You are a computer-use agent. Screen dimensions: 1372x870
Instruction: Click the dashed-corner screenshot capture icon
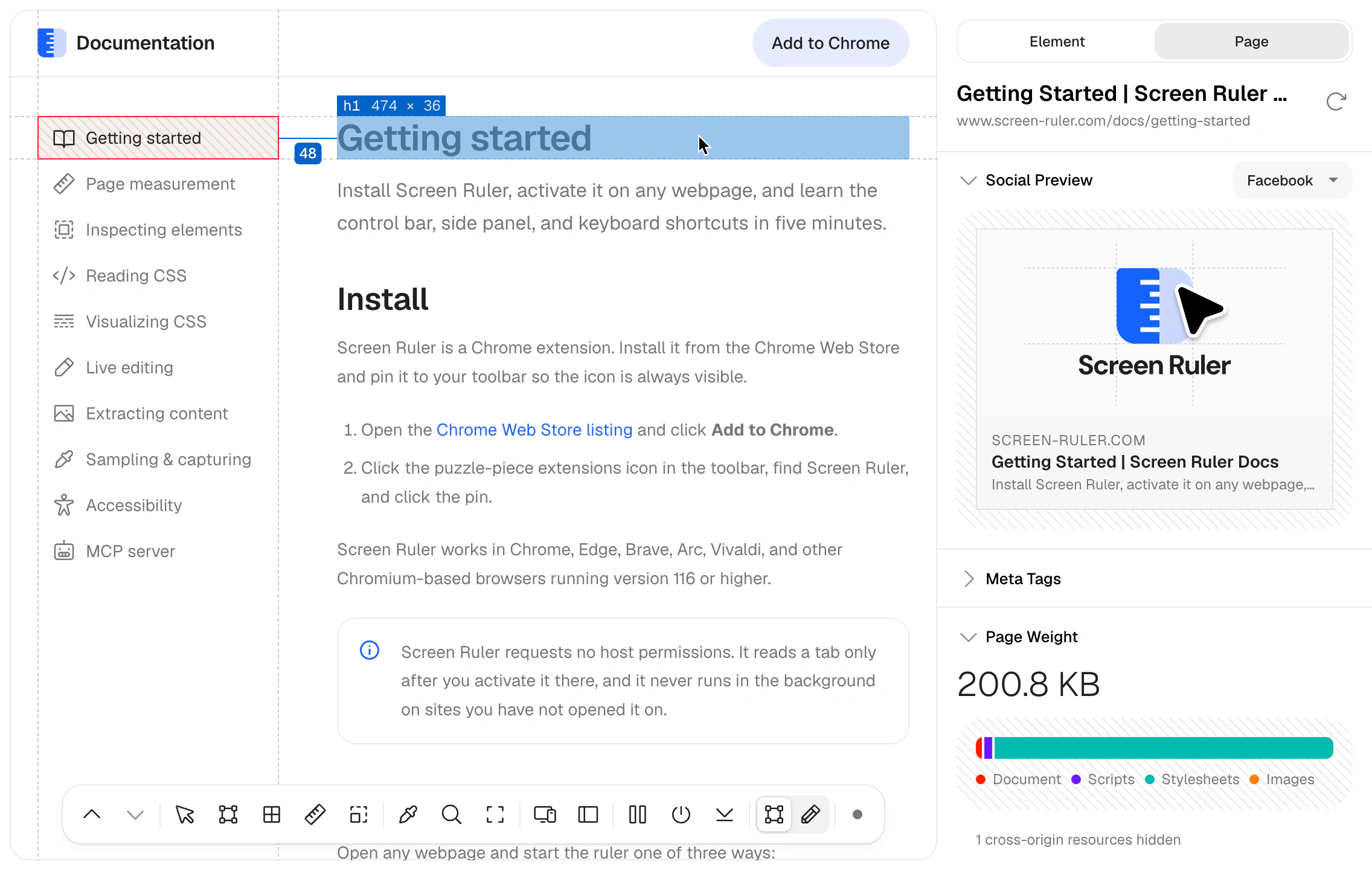[x=495, y=814]
